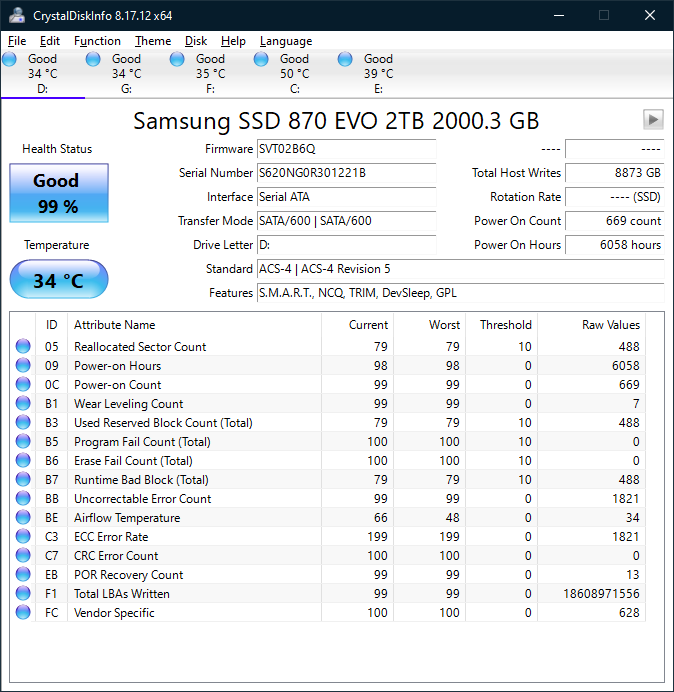Select raw value 18608971556
Viewport: 674px width, 692px height.
[x=601, y=594]
